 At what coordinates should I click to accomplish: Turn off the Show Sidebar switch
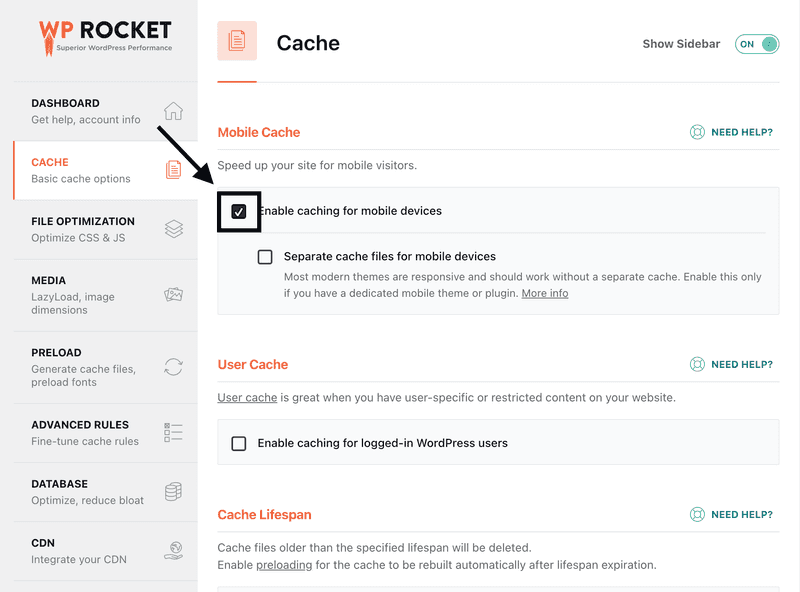point(757,44)
